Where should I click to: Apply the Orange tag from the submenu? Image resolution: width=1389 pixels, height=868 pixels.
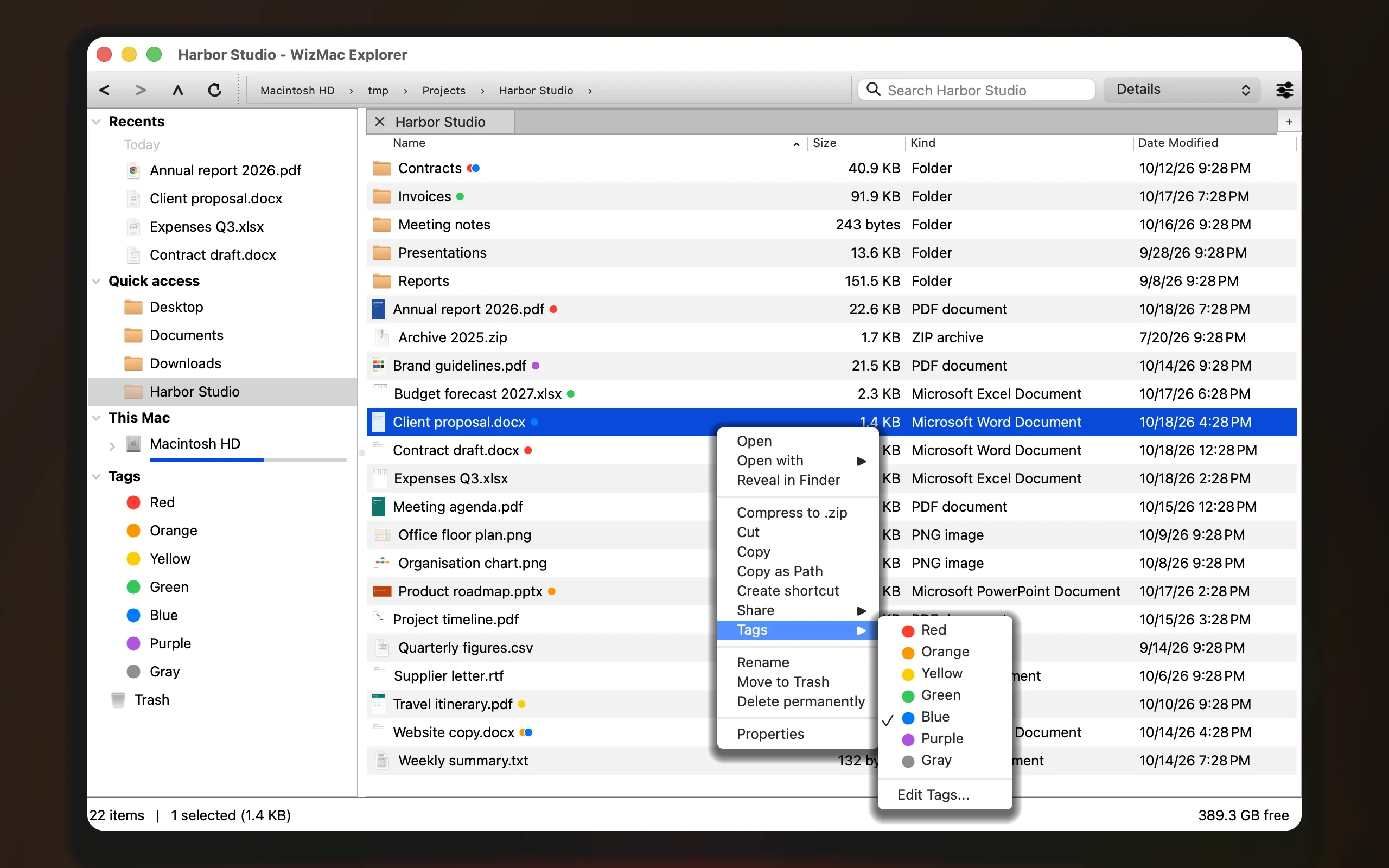945,652
